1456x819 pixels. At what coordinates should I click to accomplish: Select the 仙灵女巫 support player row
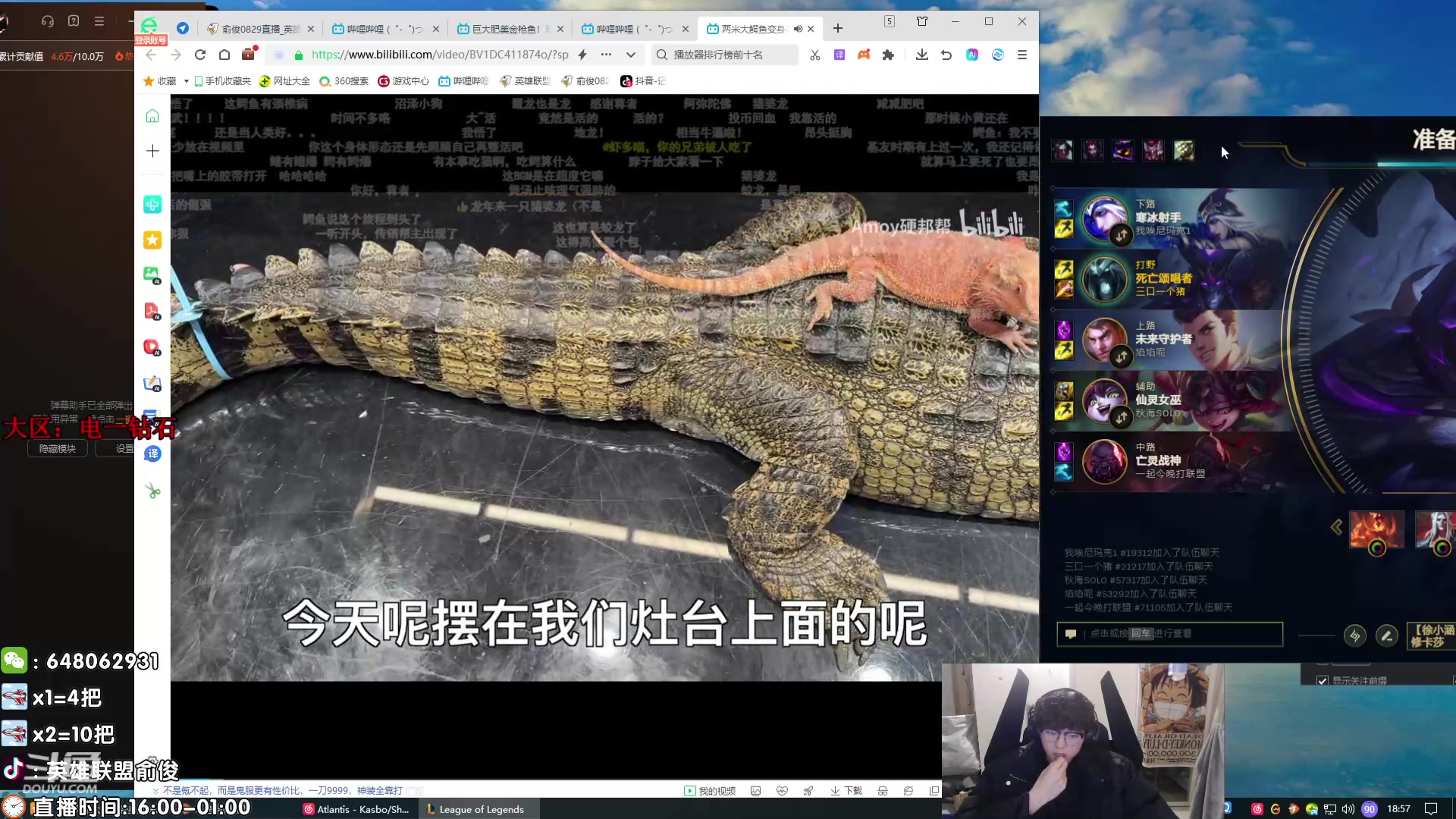1172,400
